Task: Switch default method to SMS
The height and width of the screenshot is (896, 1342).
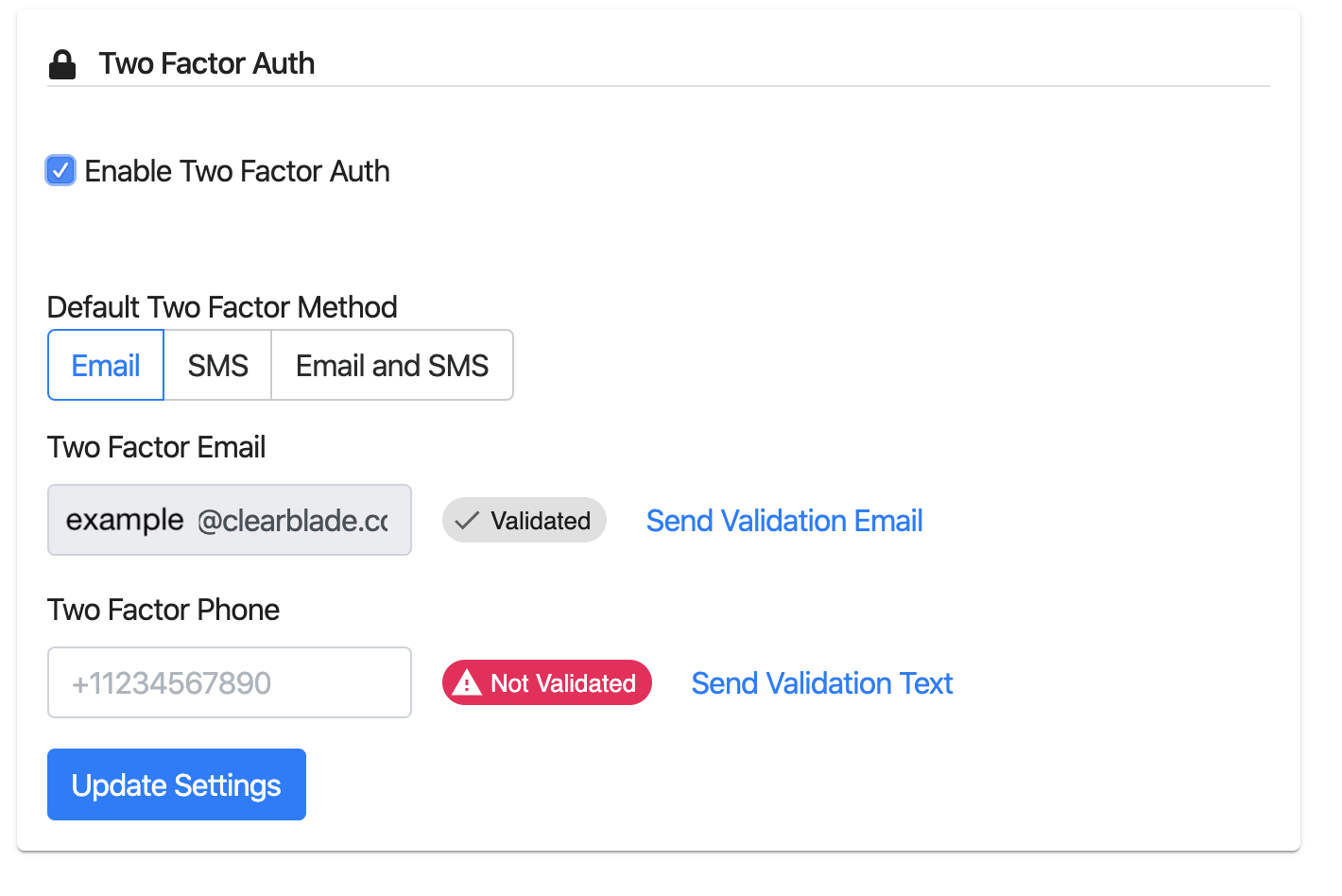Action: [218, 366]
